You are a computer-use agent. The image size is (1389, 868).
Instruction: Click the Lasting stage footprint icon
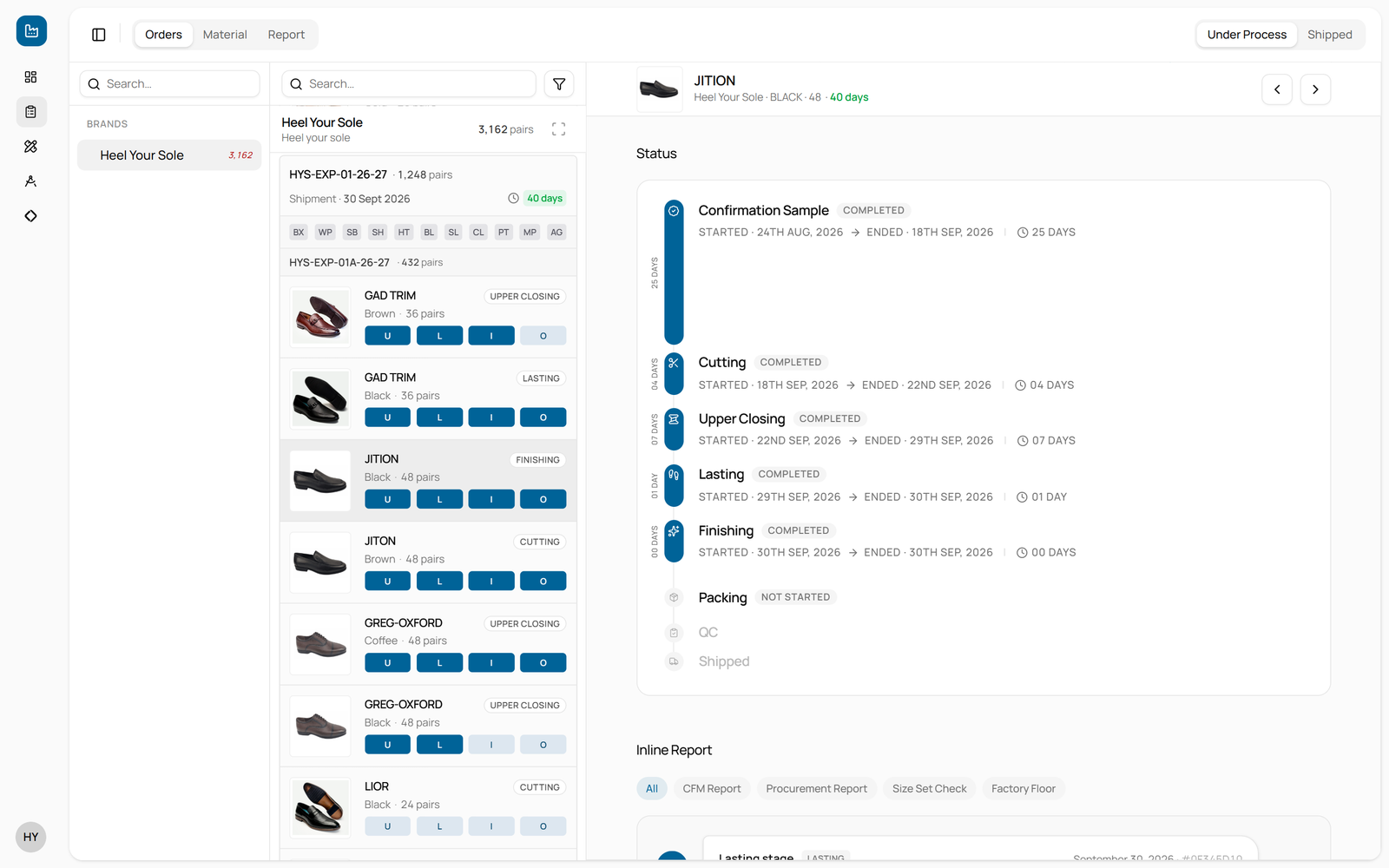pyautogui.click(x=674, y=475)
